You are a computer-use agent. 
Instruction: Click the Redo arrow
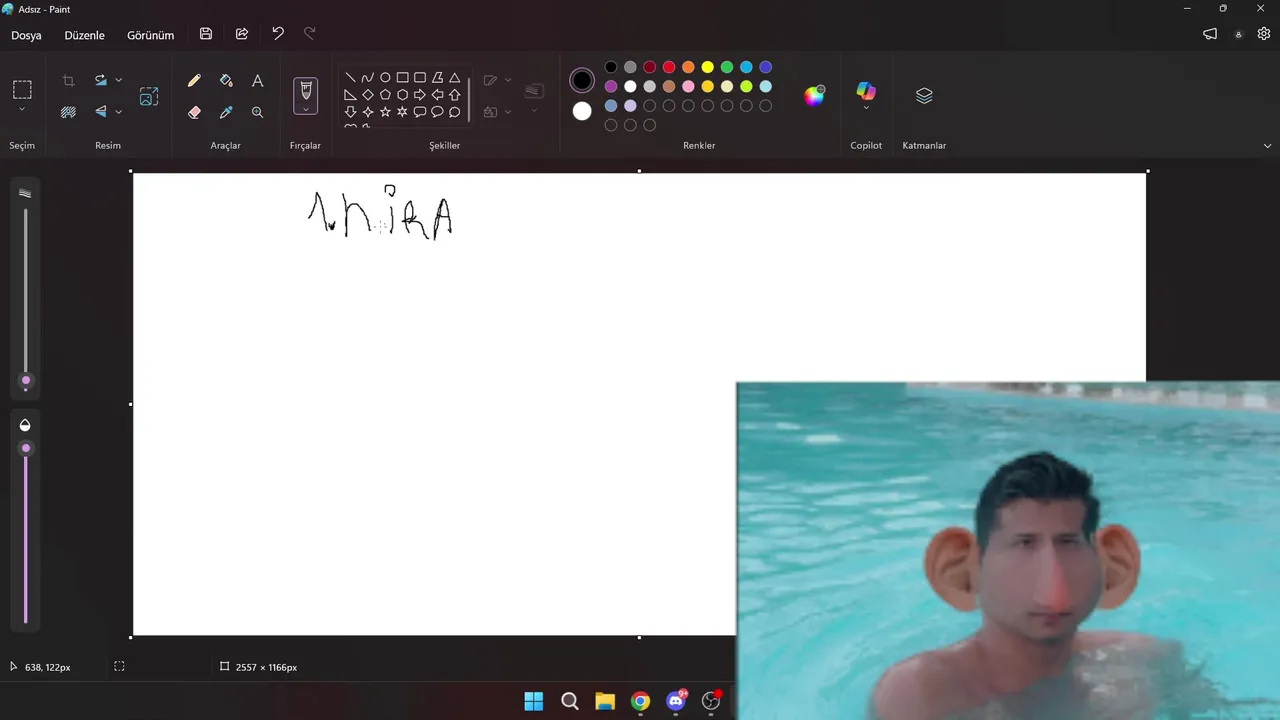click(310, 34)
